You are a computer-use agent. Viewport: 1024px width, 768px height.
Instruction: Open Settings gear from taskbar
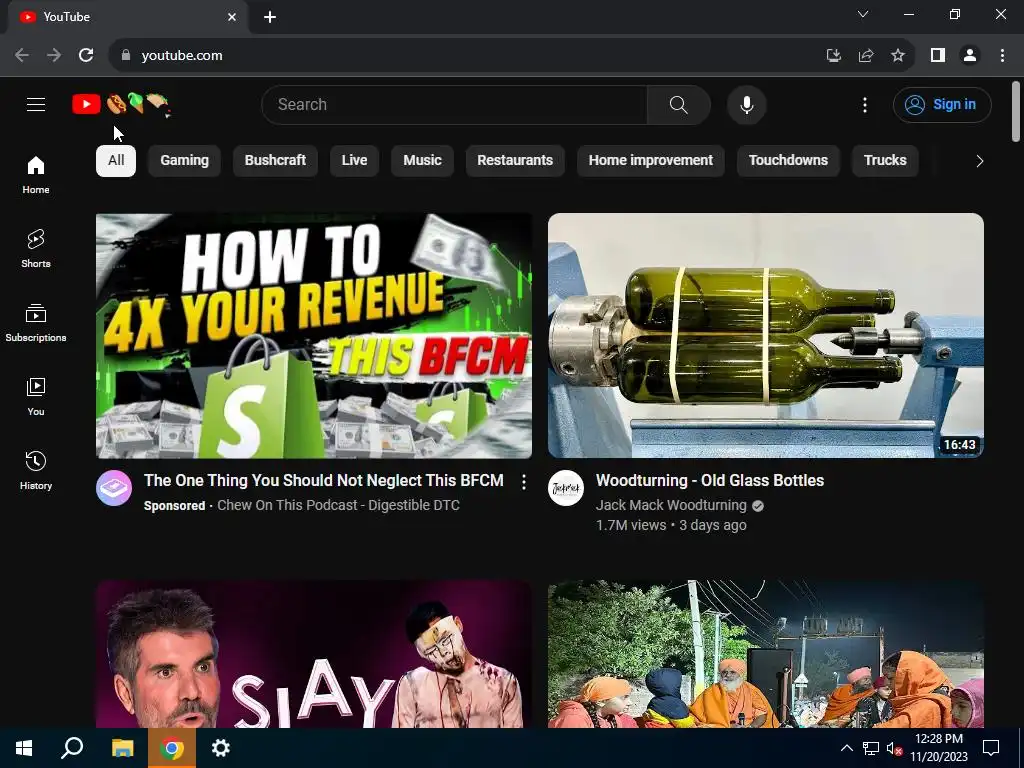coord(221,748)
